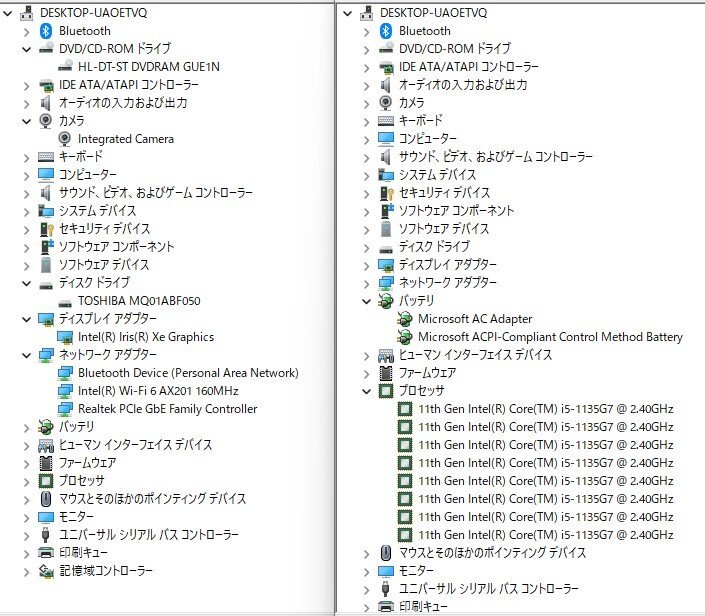Screen dimensions: 705x616
Task: Click the Bluetooth Device Personal Area Network icon
Action: 65,373
